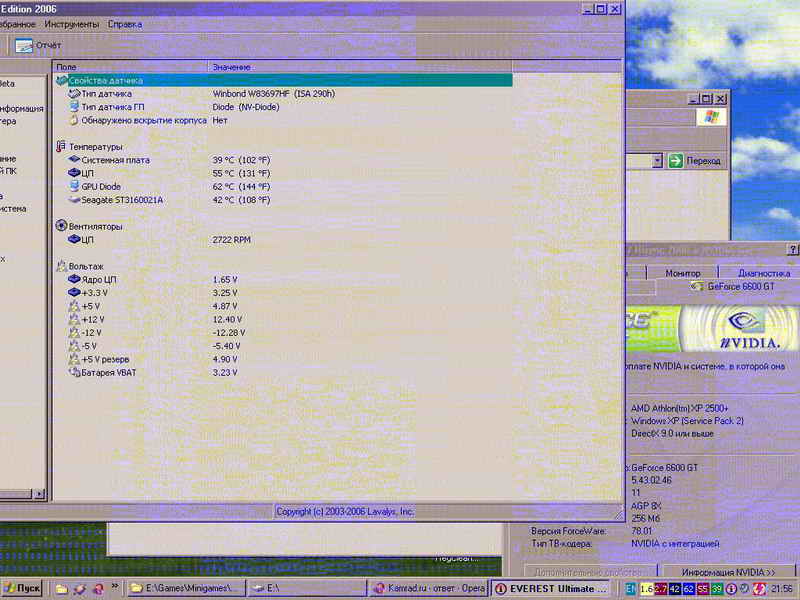The height and width of the screenshot is (600, 800).
Task: Click the GPU Diode row icon
Action: click(74, 187)
